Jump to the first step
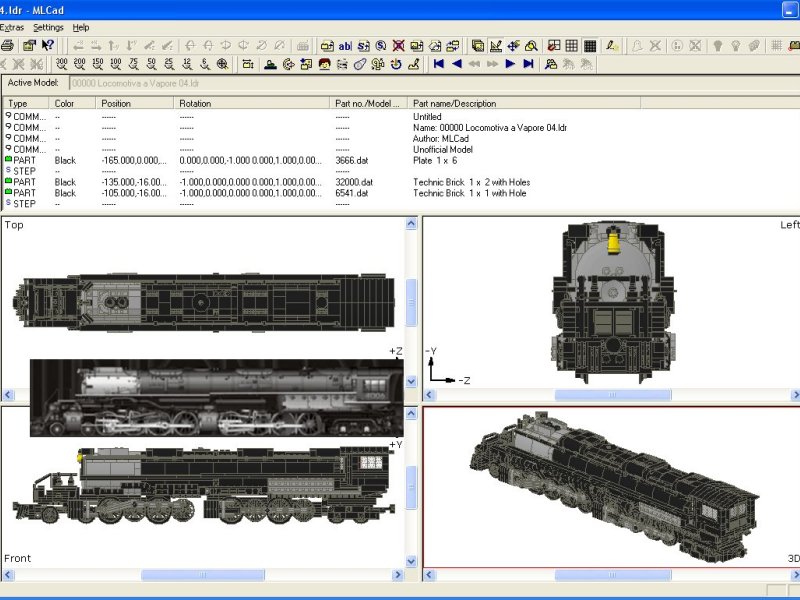This screenshot has width=800, height=600. 439,64
